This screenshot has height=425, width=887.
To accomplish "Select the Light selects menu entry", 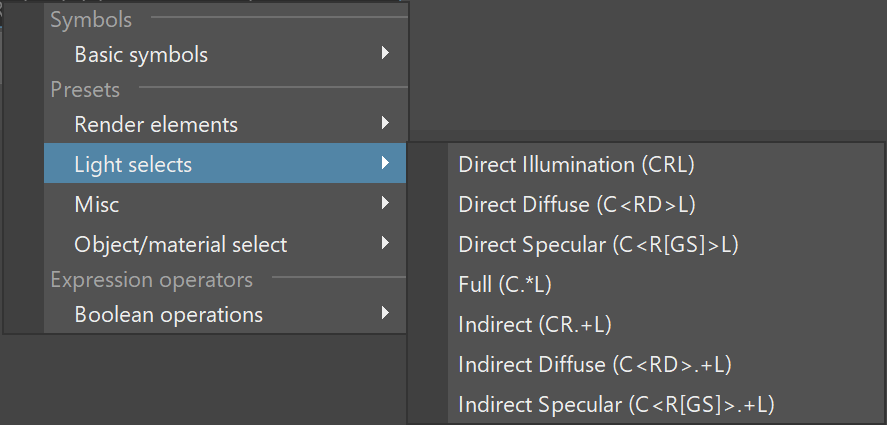I will (225, 164).
